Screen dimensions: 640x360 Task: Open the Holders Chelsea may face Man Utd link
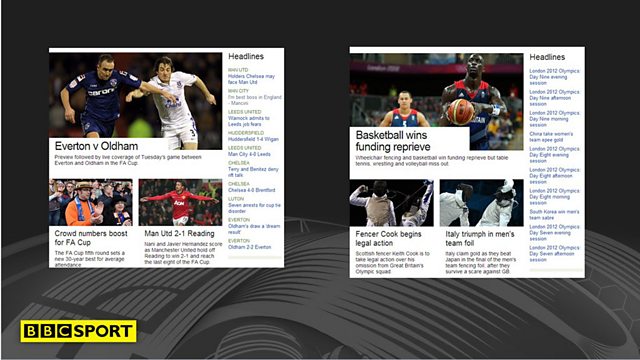(x=251, y=79)
